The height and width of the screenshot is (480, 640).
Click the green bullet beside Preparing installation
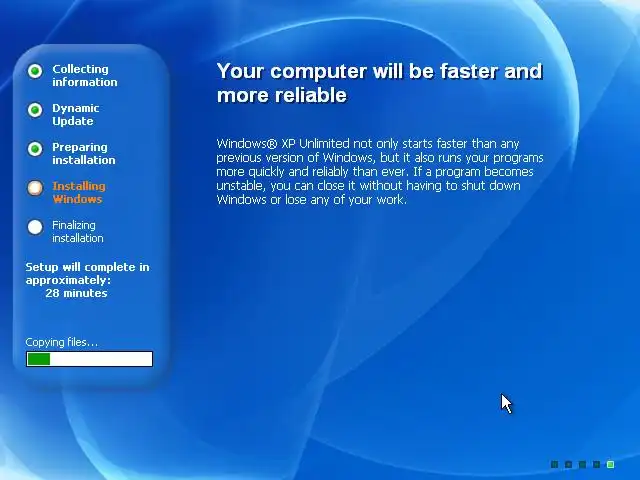coord(35,149)
